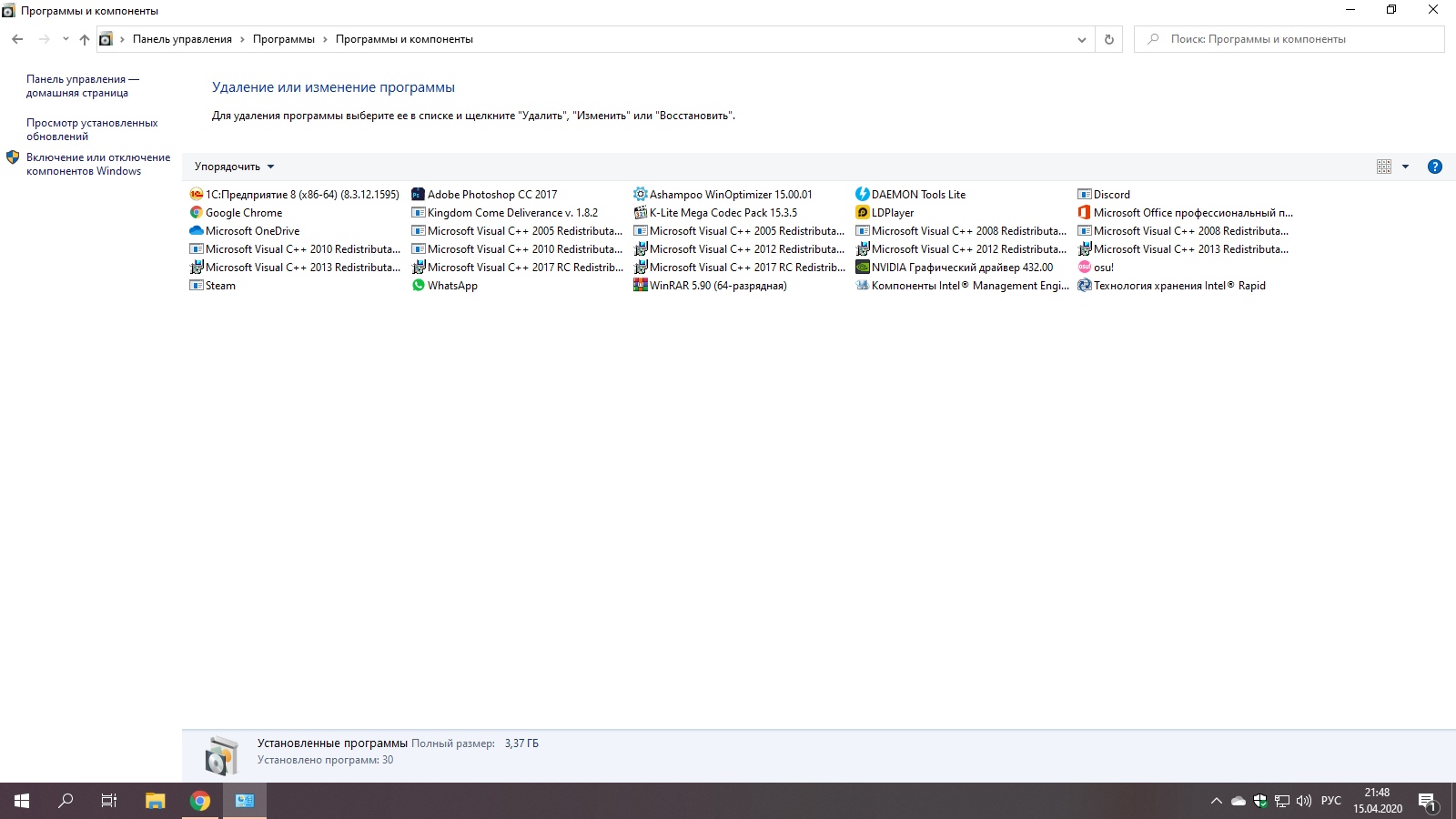Click Программы и компоненты breadcrumb

(404, 39)
